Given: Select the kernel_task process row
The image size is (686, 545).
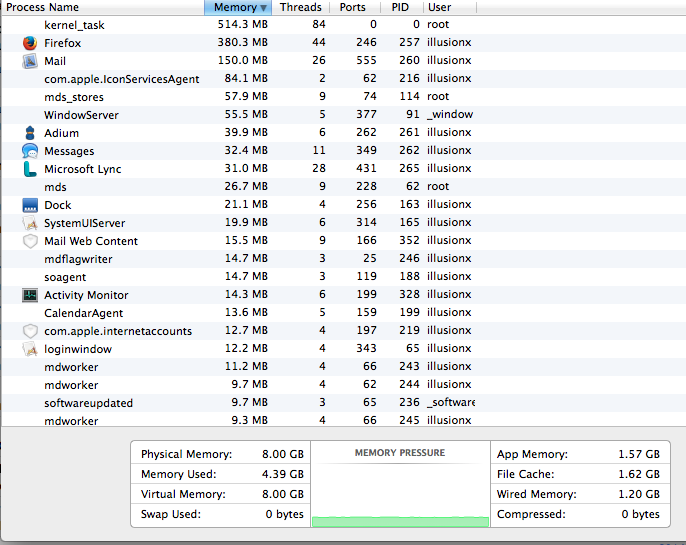Looking at the screenshot, I should [343, 25].
